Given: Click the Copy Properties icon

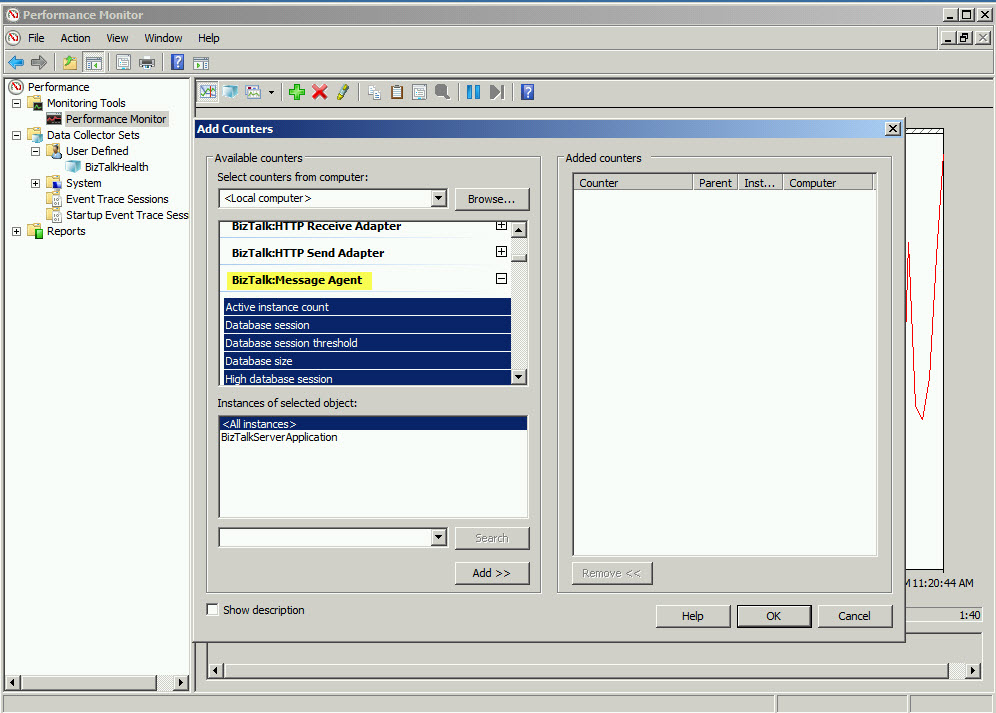Looking at the screenshot, I should [x=374, y=92].
